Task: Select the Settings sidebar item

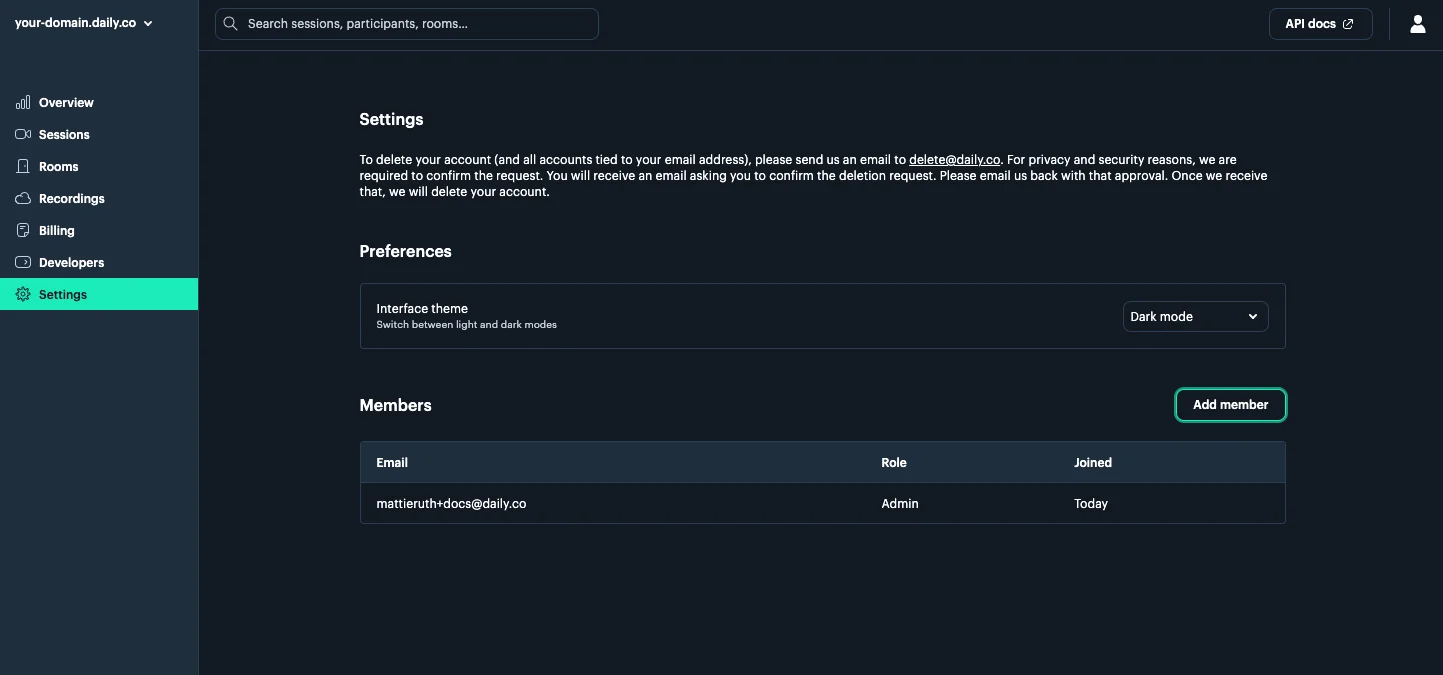Action: tap(99, 294)
